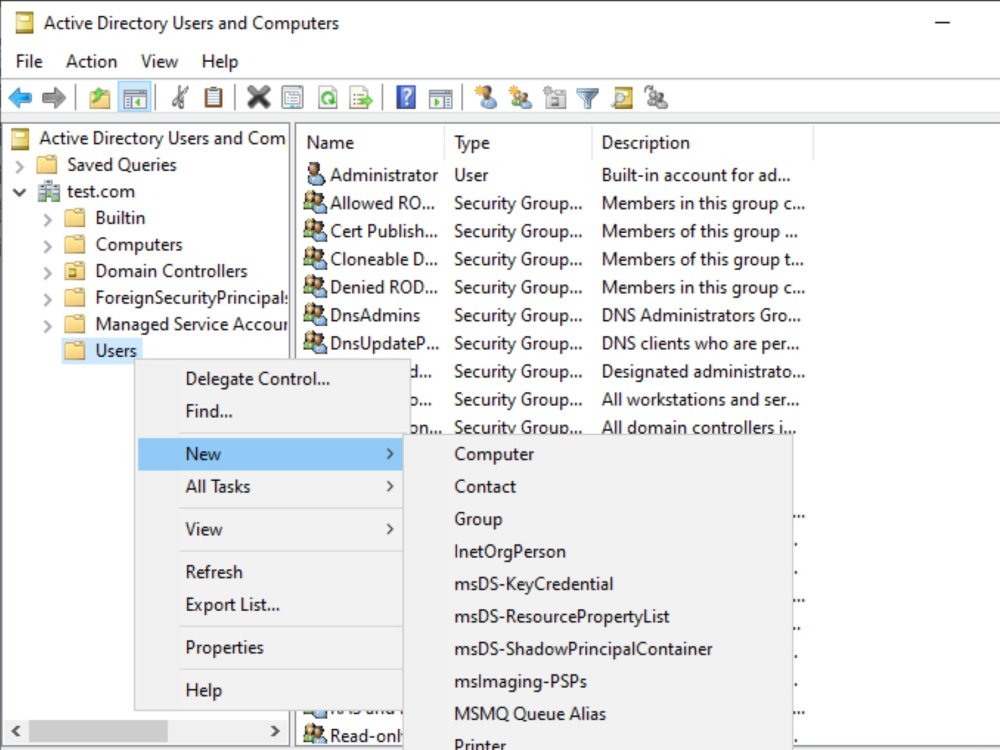Sort by the Type column header
This screenshot has height=750, width=1000.
point(518,143)
